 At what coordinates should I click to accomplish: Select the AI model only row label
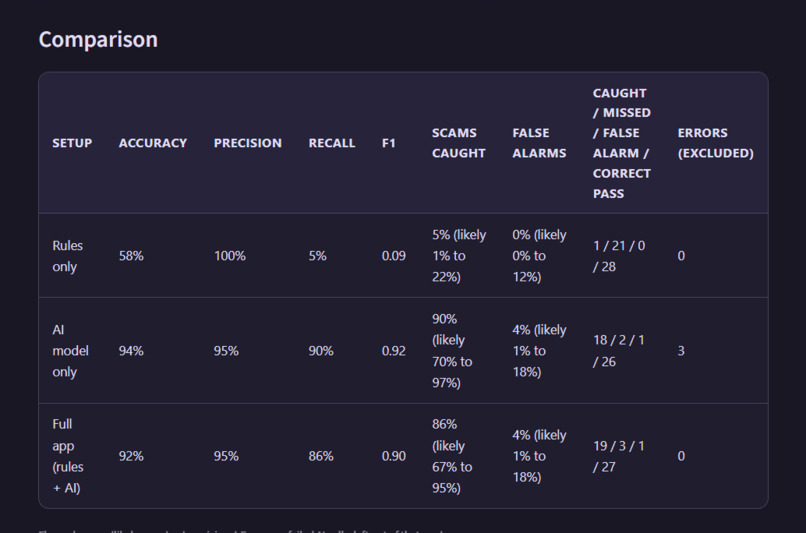(70, 351)
